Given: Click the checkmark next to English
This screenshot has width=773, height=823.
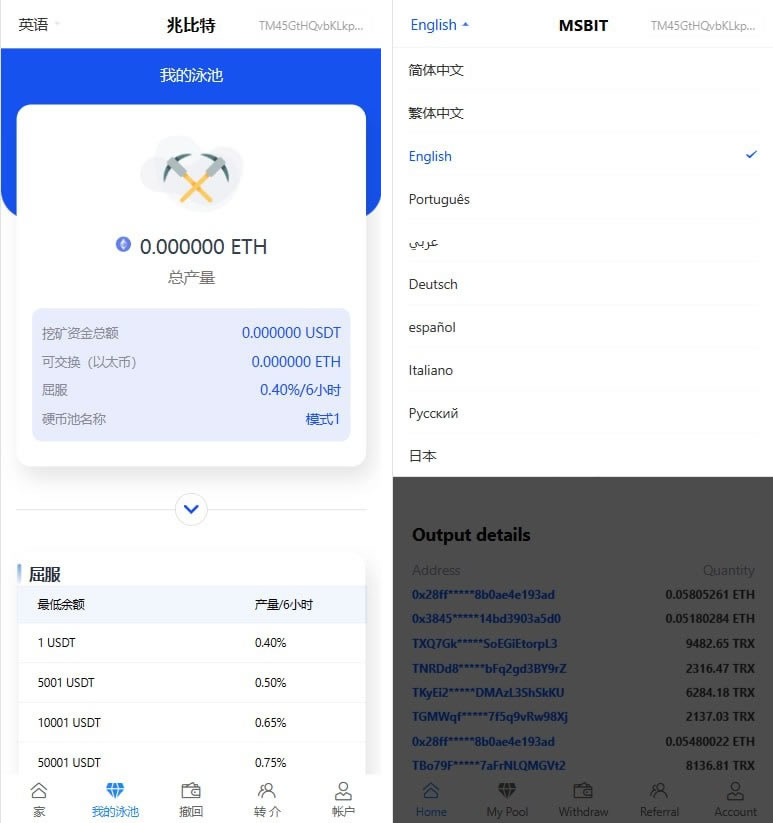Looking at the screenshot, I should point(751,155).
